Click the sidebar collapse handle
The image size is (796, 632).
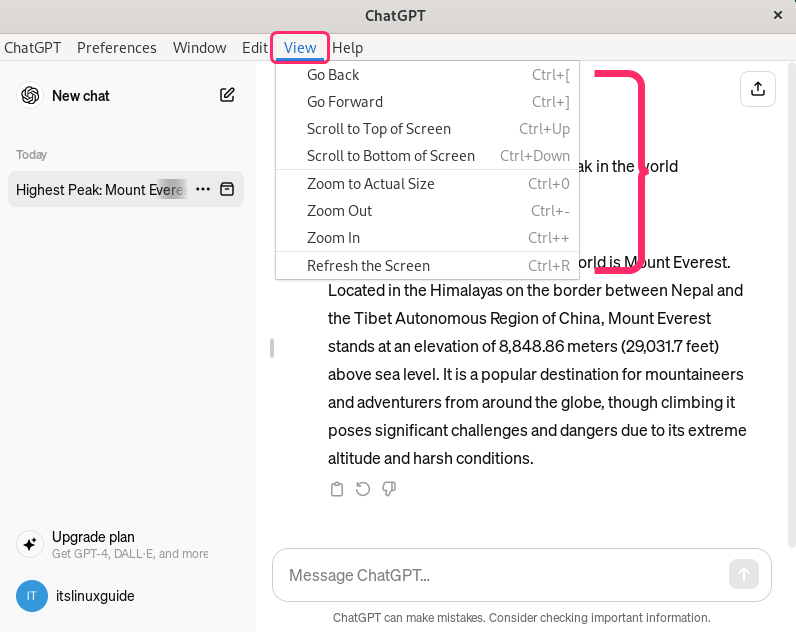pos(271,348)
